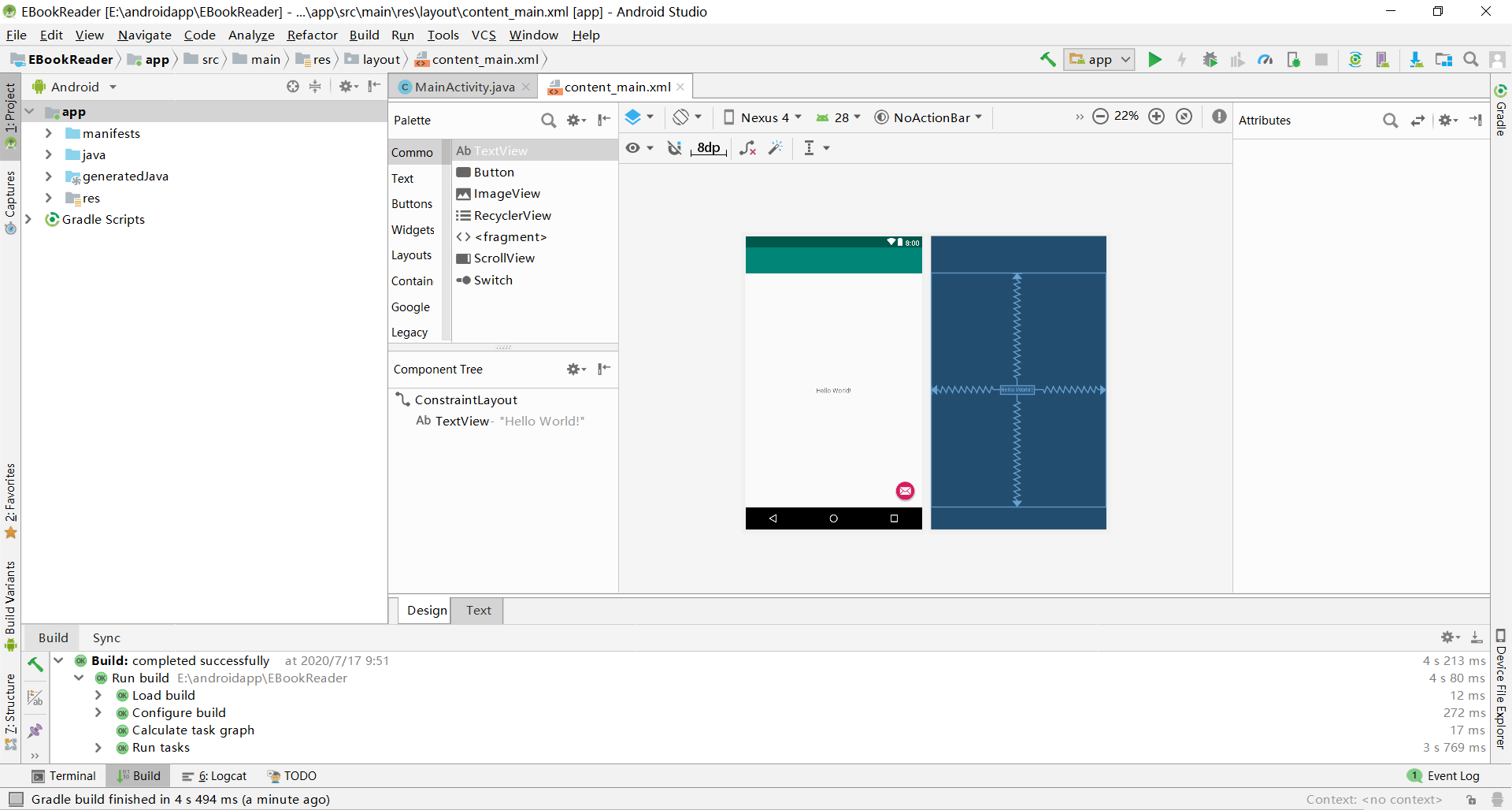
Task: Select Widgets palette category
Action: pos(413,229)
